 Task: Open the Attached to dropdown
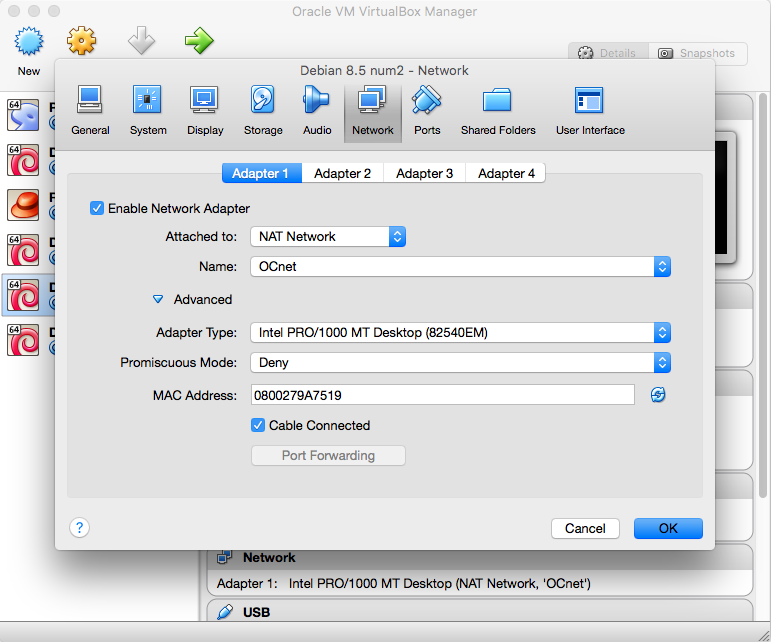point(328,236)
